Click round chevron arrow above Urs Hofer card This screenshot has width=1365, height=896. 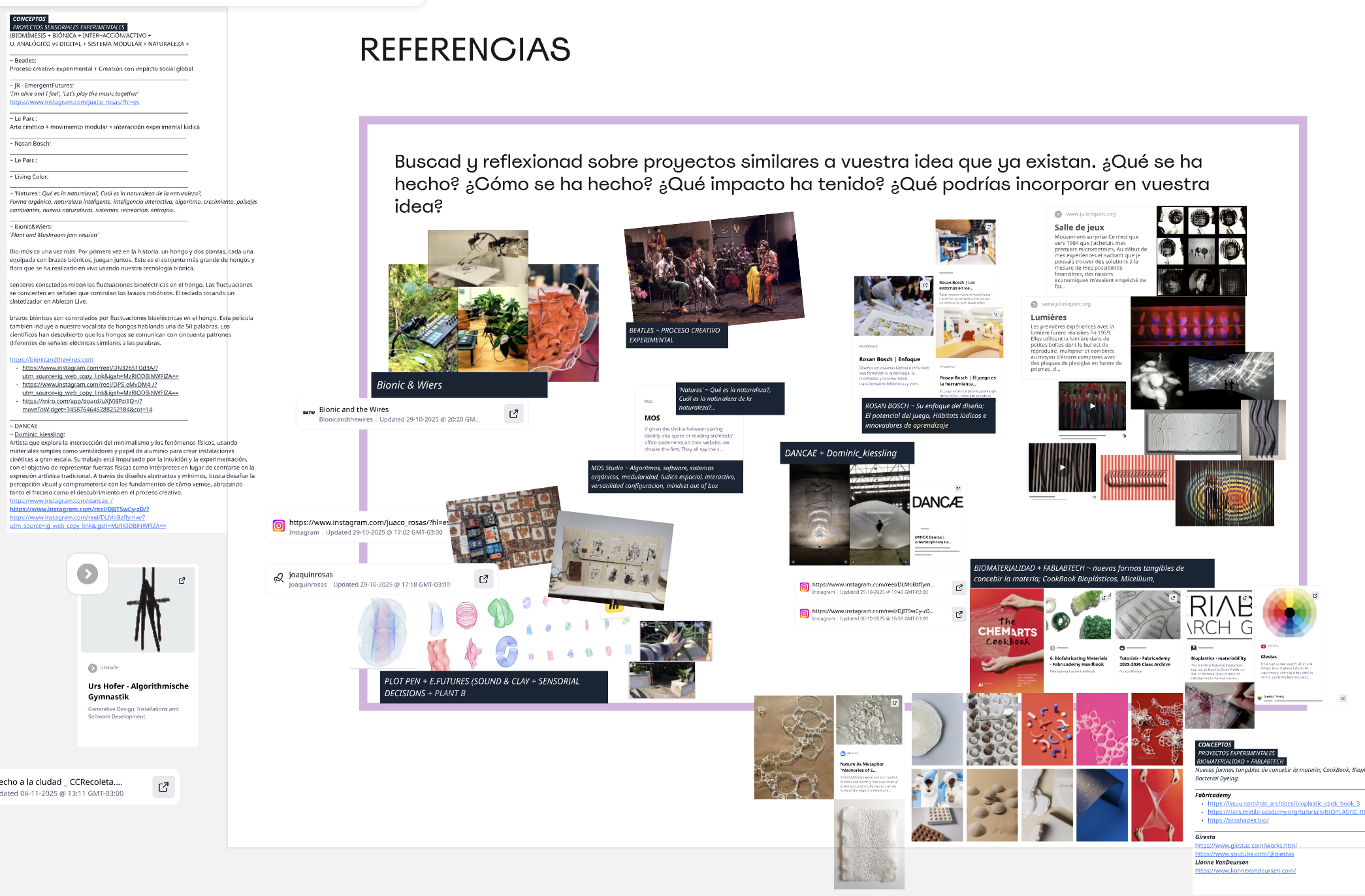coord(88,574)
